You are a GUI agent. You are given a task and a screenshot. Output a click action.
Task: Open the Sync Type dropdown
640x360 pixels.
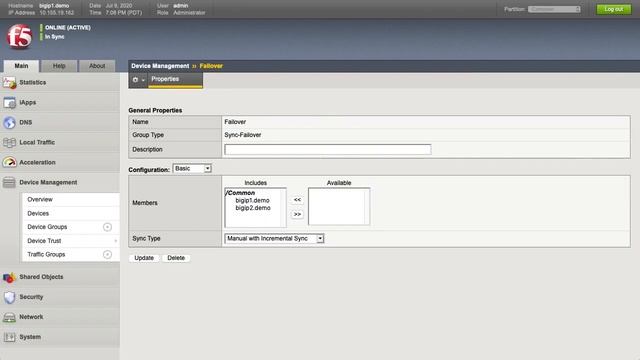274,238
